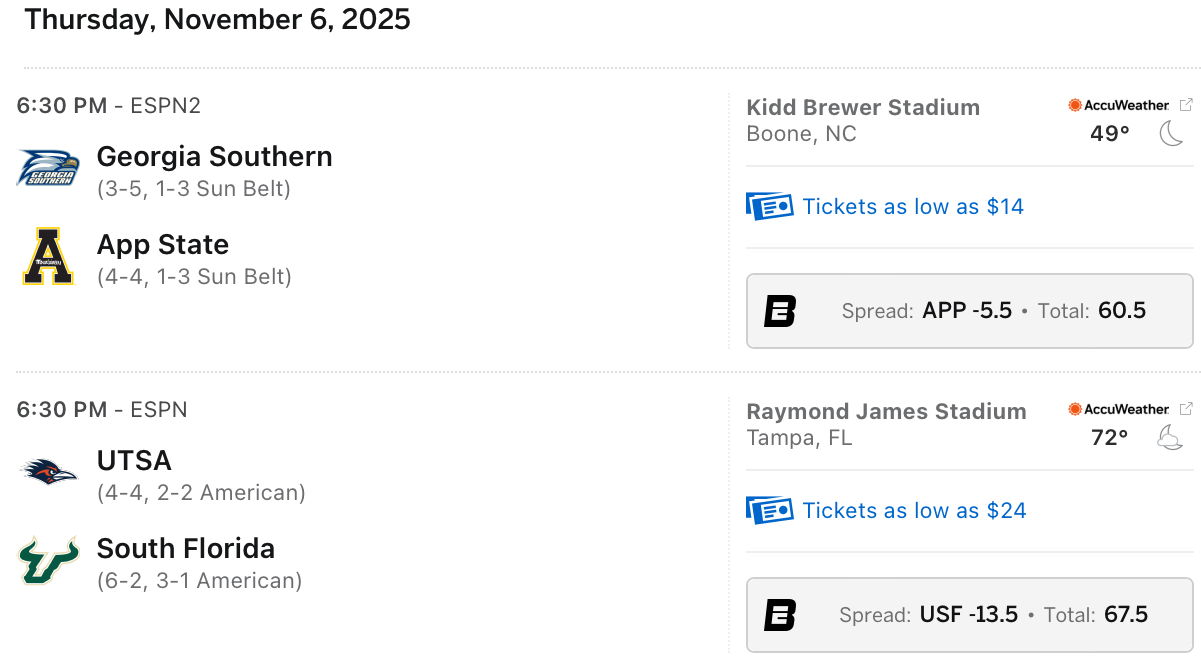Click the ticket icon for Raymond James game
Viewport: 1201px width, 658px height.
(769, 510)
